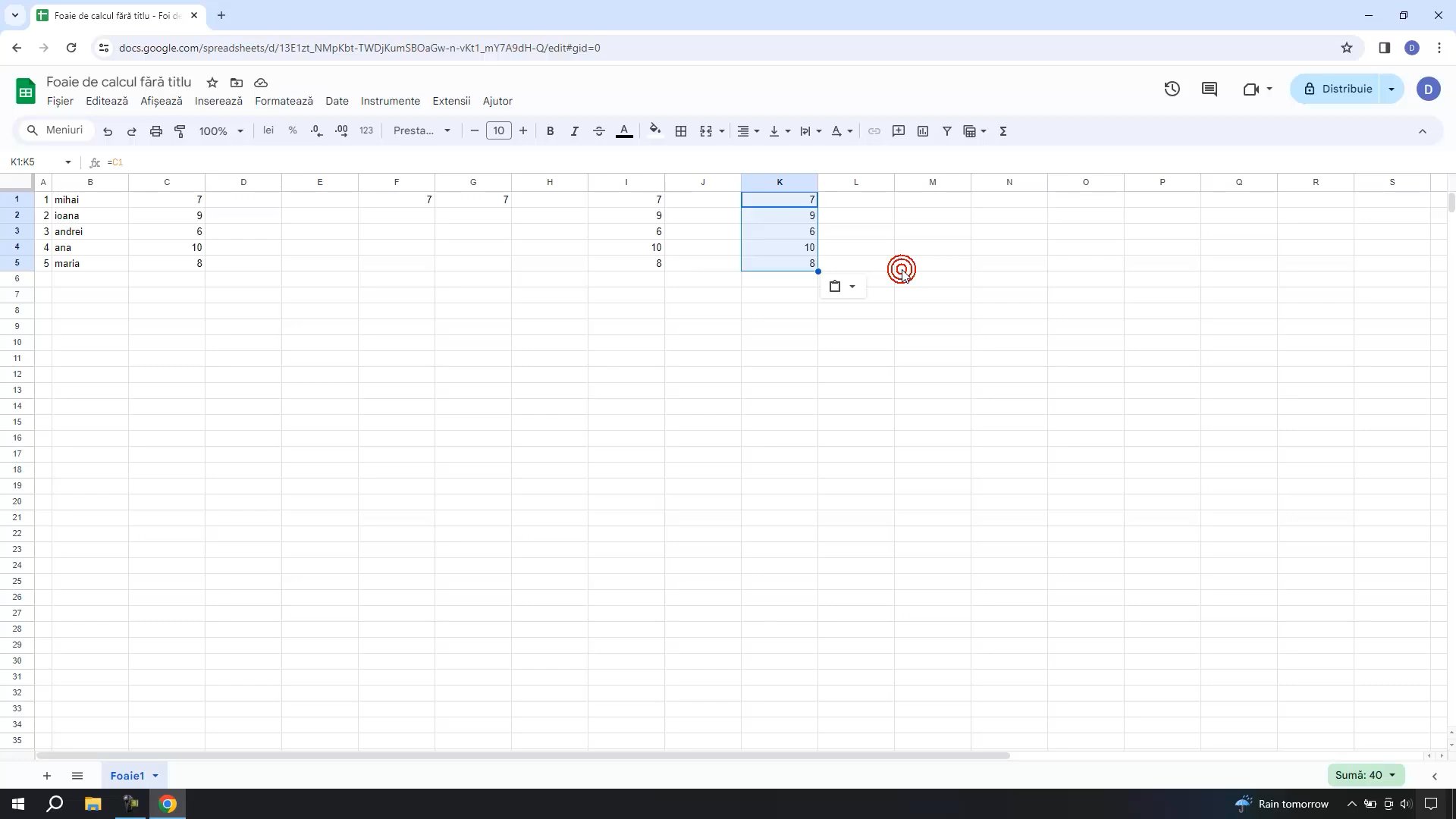The image size is (1456, 819).
Task: Show all comments panel icon
Action: tap(1210, 89)
